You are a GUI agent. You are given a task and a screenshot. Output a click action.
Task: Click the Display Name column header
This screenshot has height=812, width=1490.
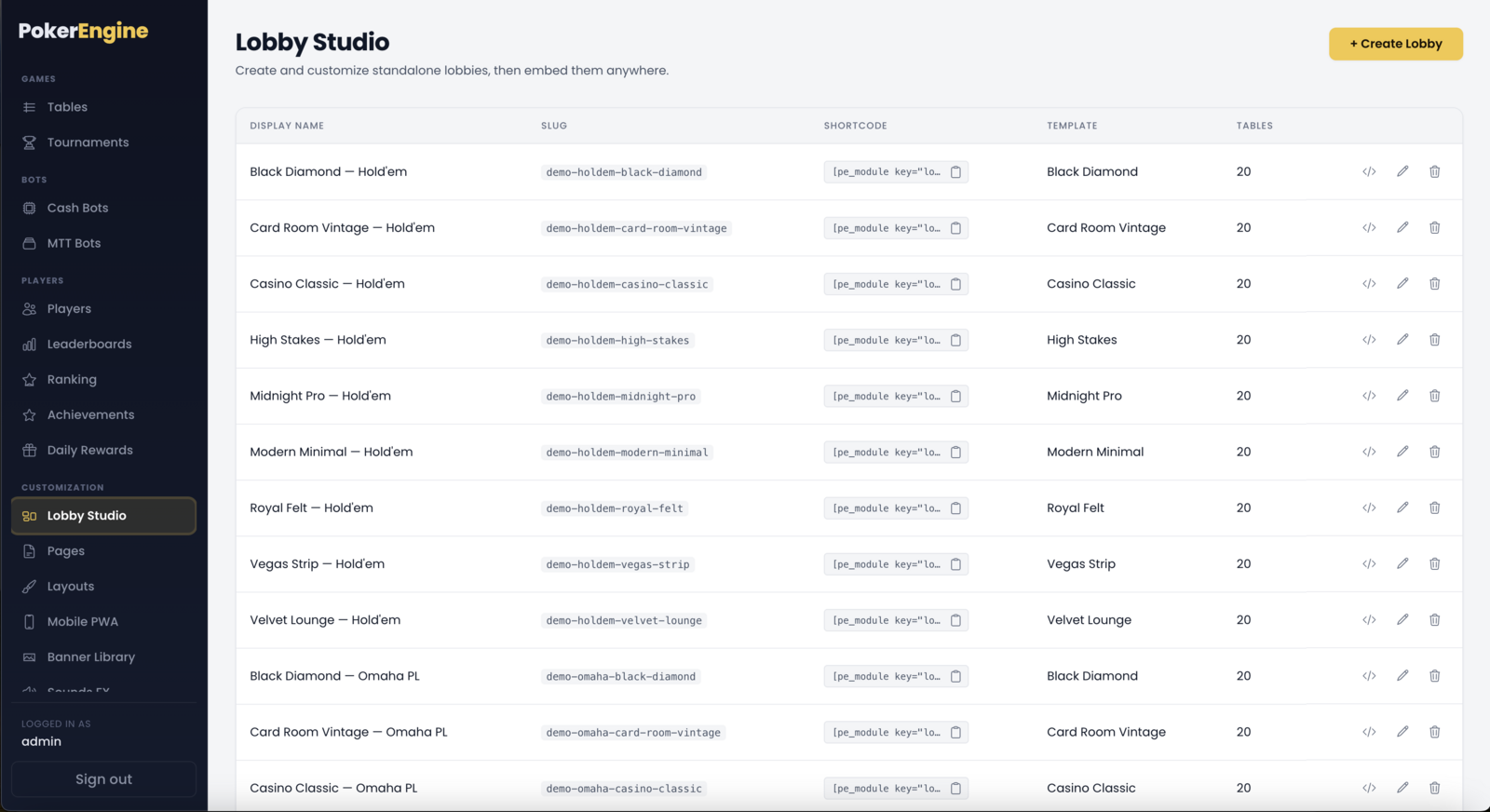[x=287, y=126]
